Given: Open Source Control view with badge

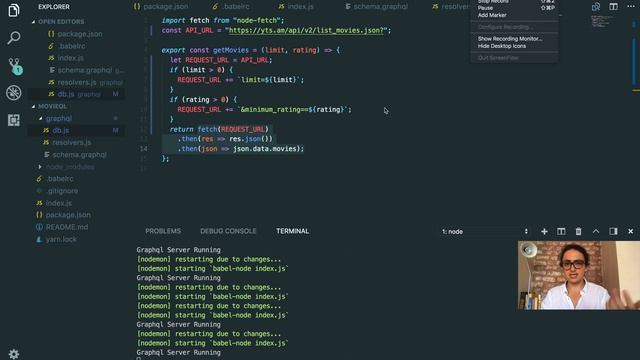Looking at the screenshot, I should 15,66.
